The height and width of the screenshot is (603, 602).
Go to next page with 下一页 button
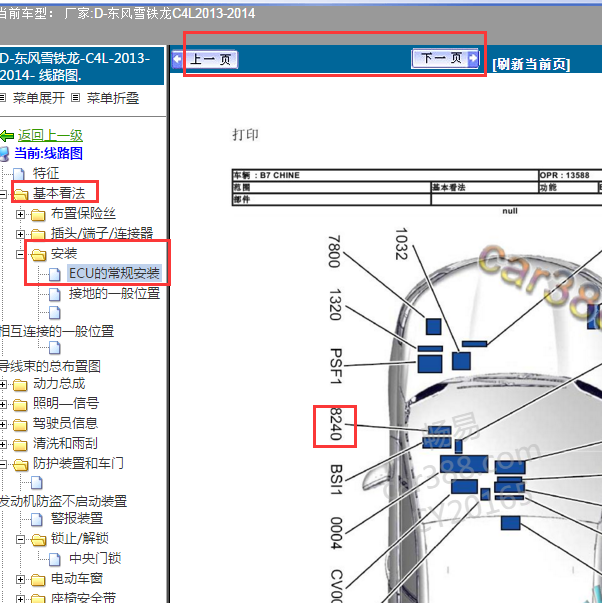(445, 58)
